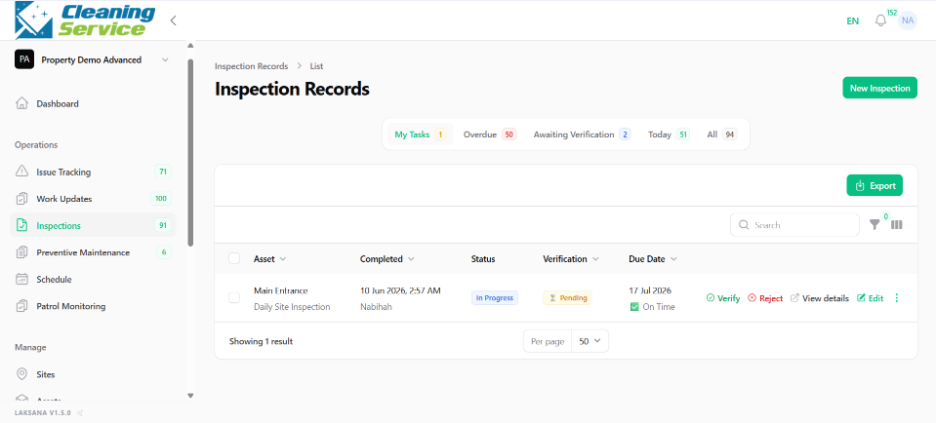Screen dimensions: 936x423
Task: Expand the Property Demo Advanced selector
Action: [93, 60]
